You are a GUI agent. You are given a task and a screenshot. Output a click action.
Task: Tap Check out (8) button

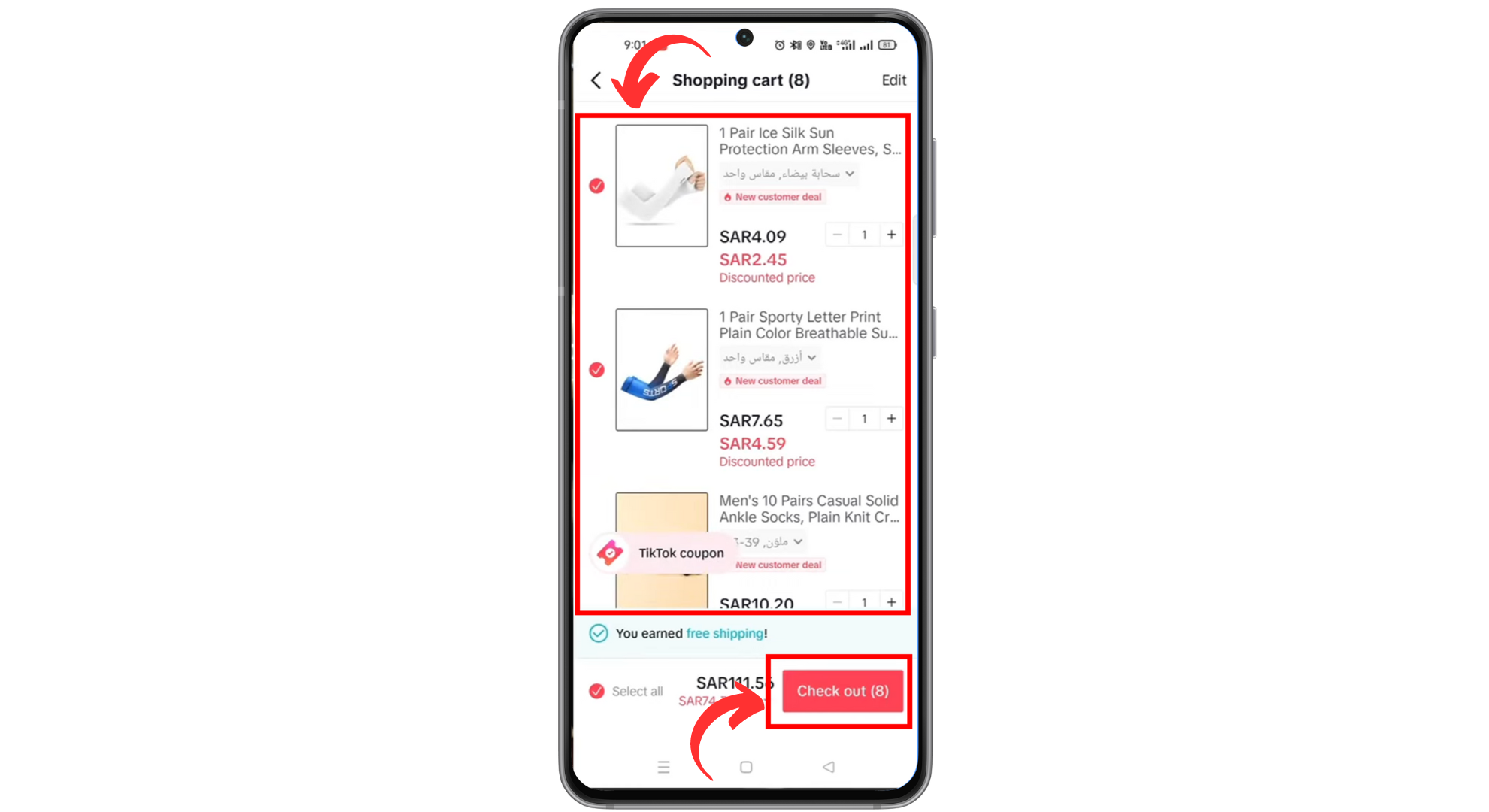click(x=842, y=691)
